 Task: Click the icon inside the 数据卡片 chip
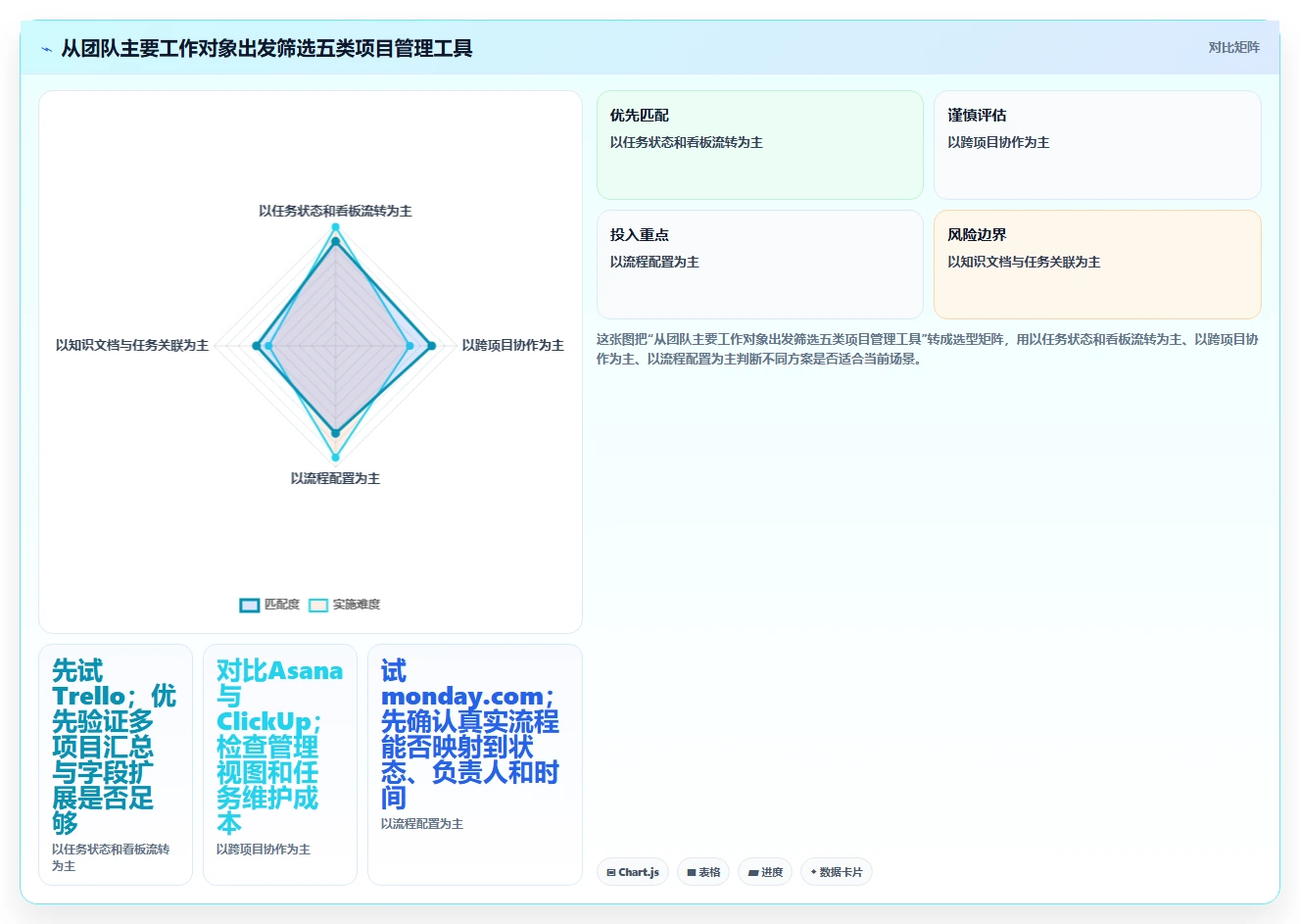(813, 872)
